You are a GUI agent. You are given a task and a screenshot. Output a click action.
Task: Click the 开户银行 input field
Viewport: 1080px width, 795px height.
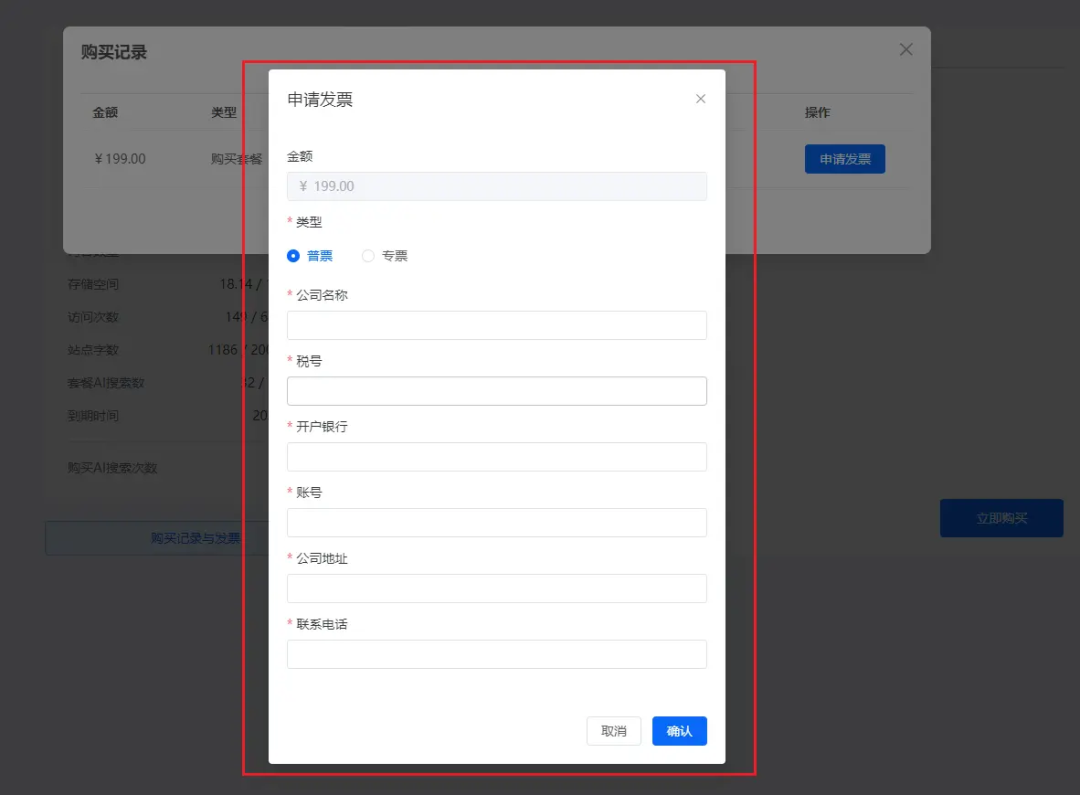pos(496,456)
